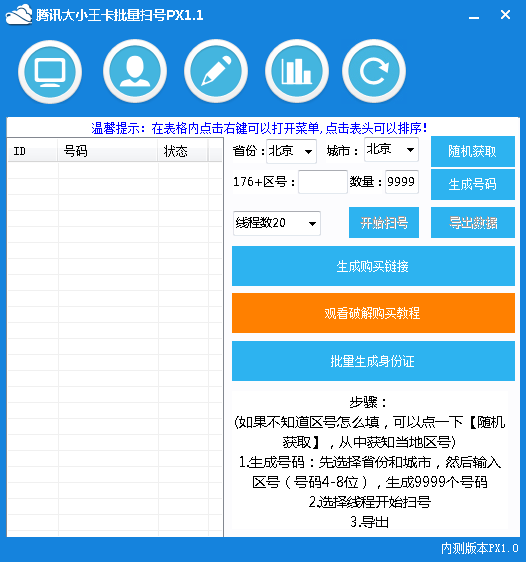The width and height of the screenshot is (526, 562).
Task: Close the app with the X icon
Action: point(505,14)
